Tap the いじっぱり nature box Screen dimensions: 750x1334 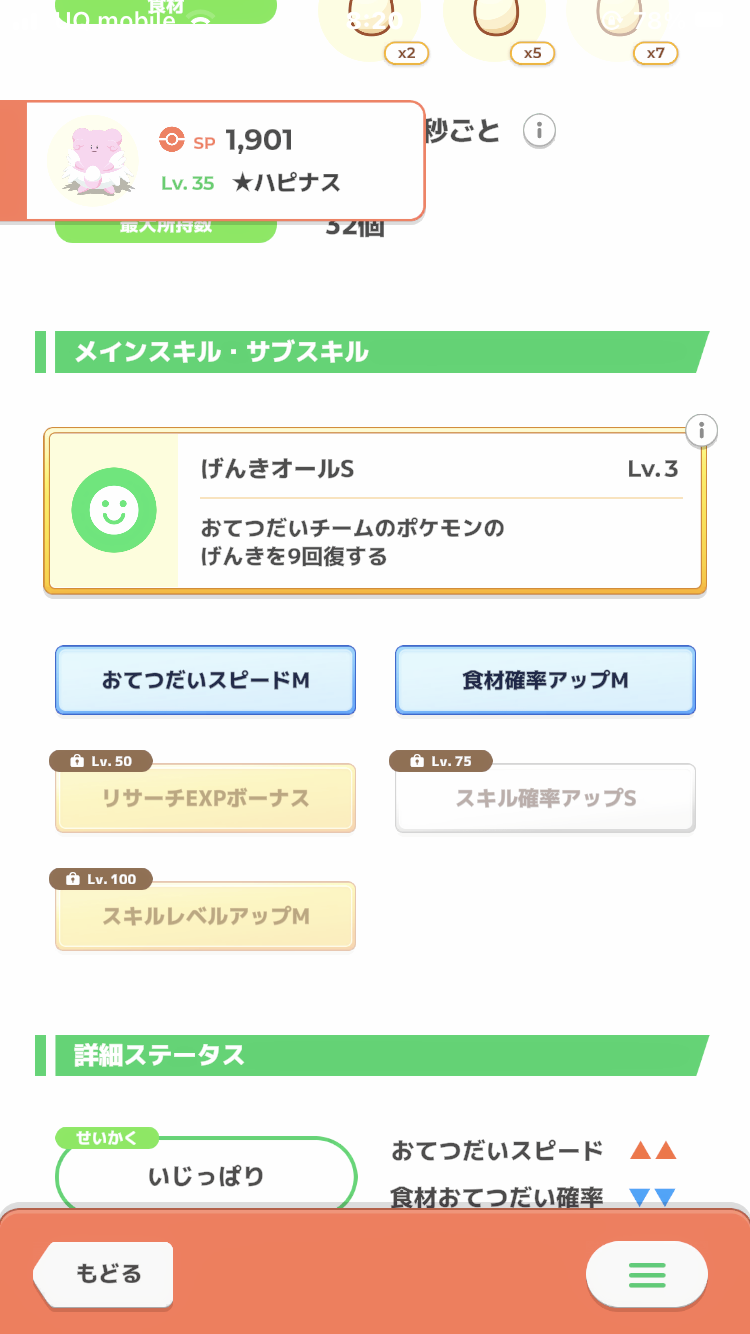206,1176
